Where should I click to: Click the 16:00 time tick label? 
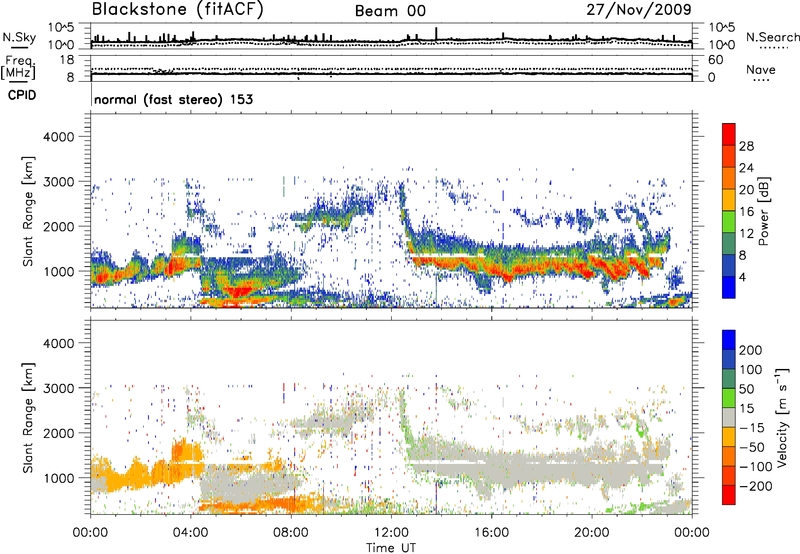click(491, 533)
